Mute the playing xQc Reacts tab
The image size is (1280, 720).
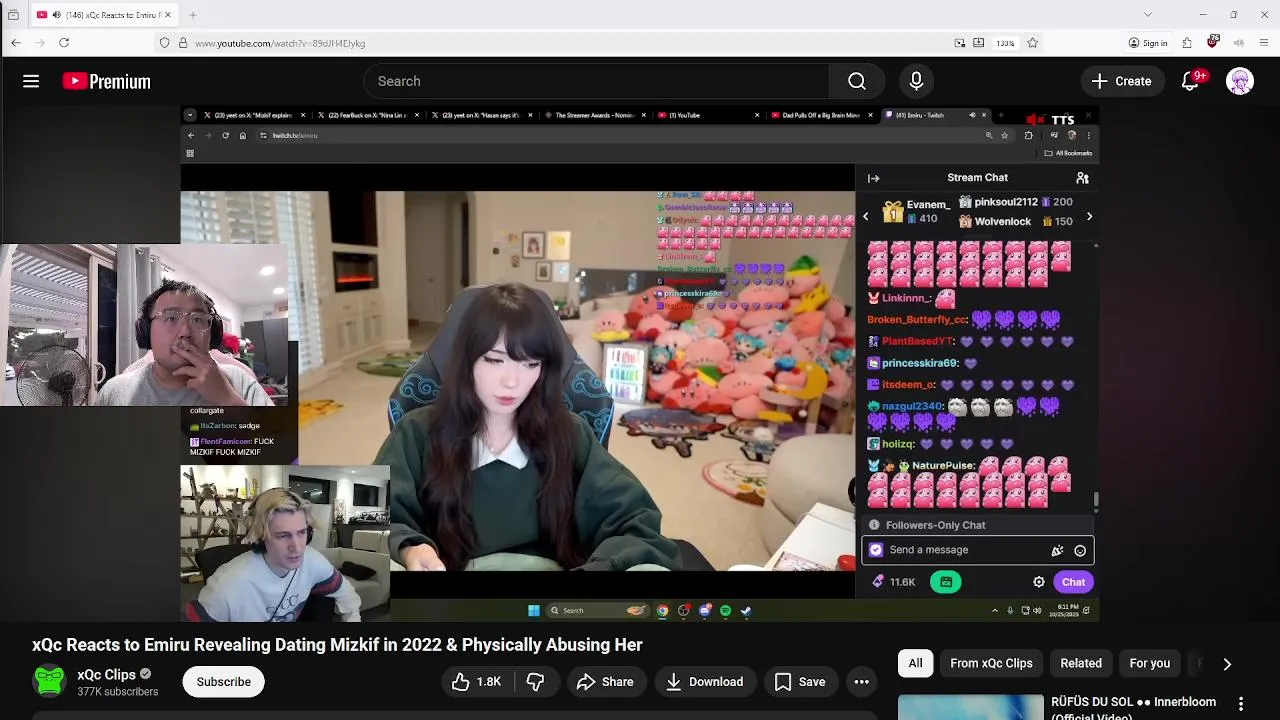point(56,15)
